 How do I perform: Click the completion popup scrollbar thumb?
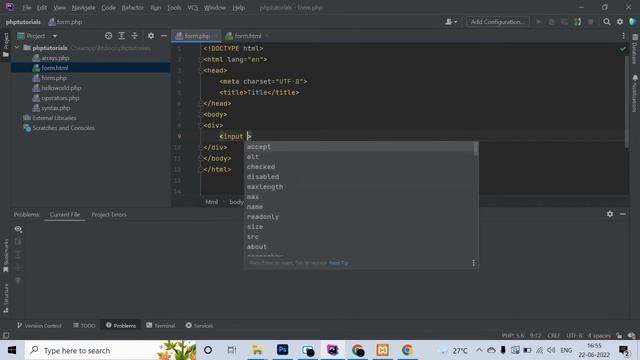pos(476,149)
